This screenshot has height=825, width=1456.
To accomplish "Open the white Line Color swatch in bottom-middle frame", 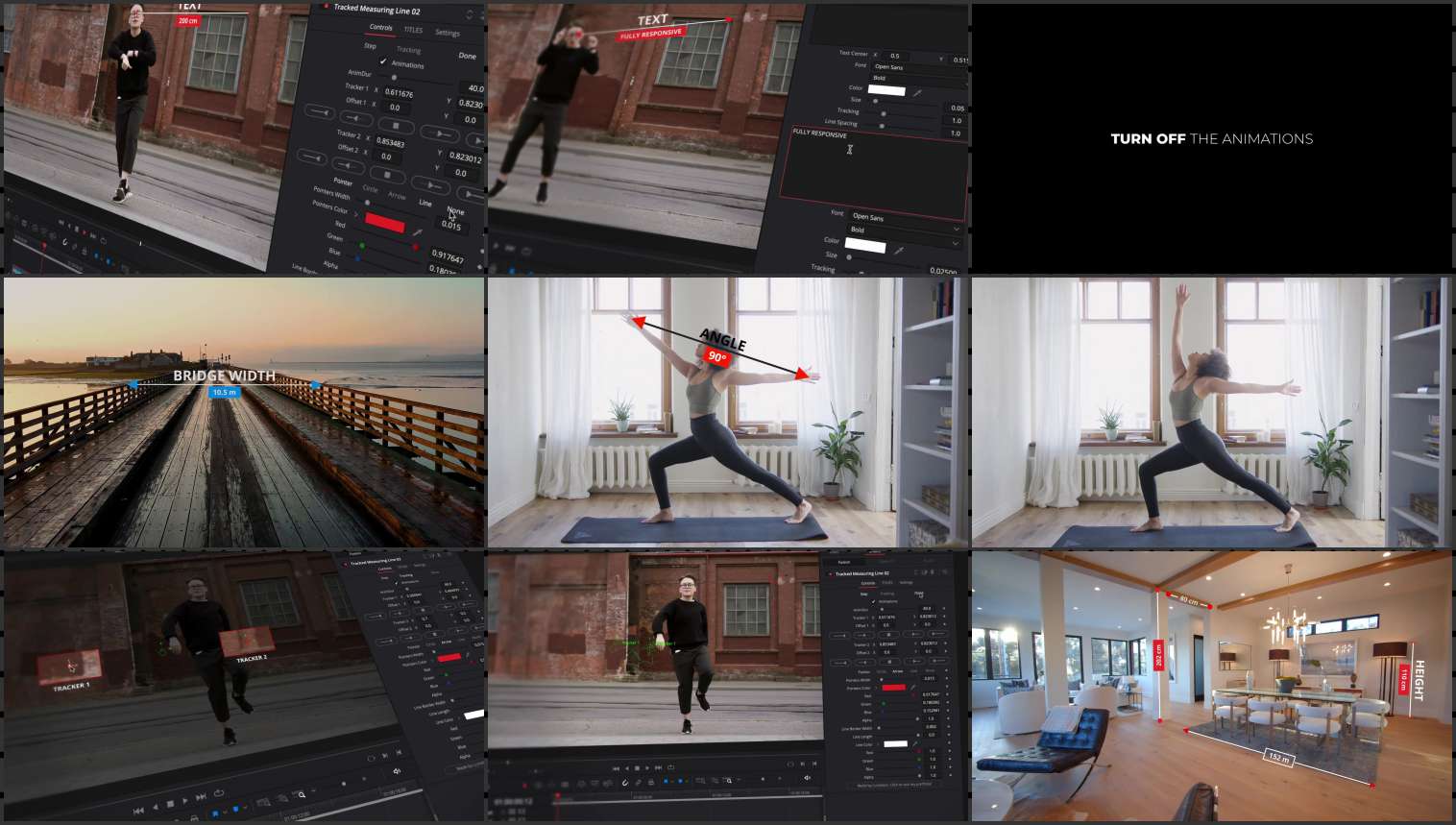I will point(895,743).
